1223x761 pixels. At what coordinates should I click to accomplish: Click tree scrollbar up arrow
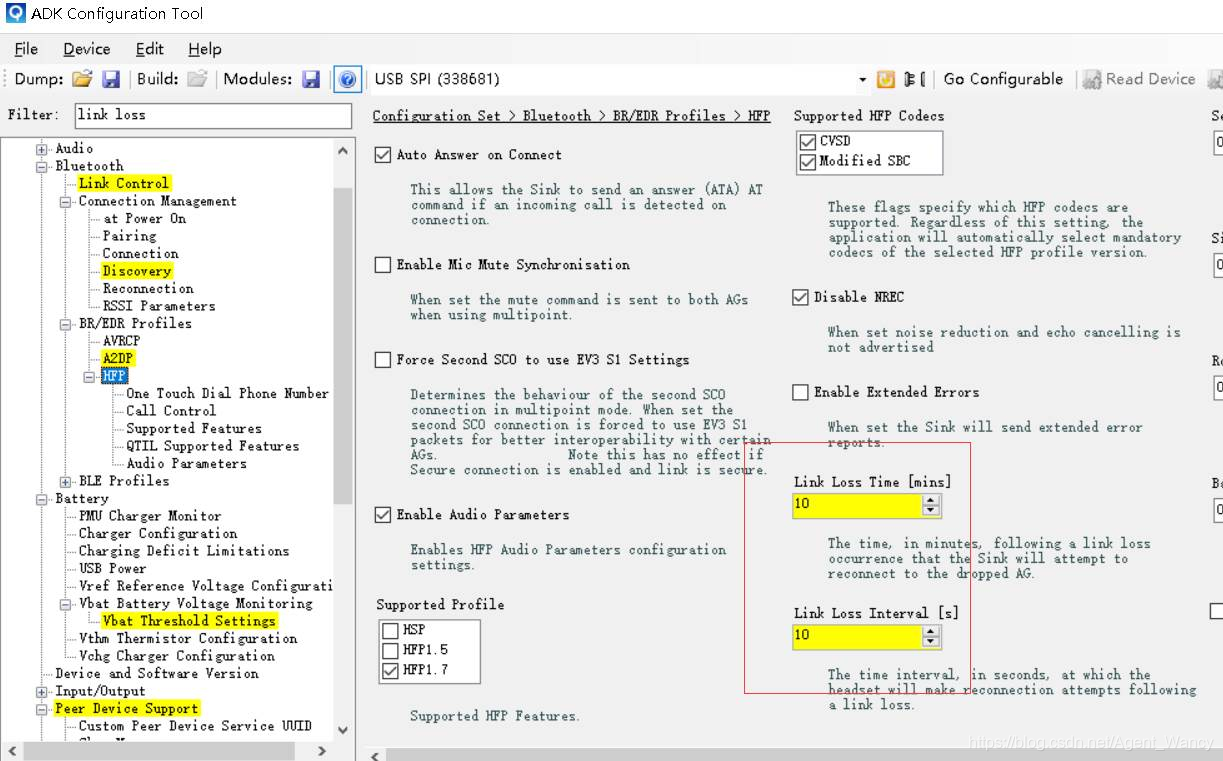(x=343, y=150)
